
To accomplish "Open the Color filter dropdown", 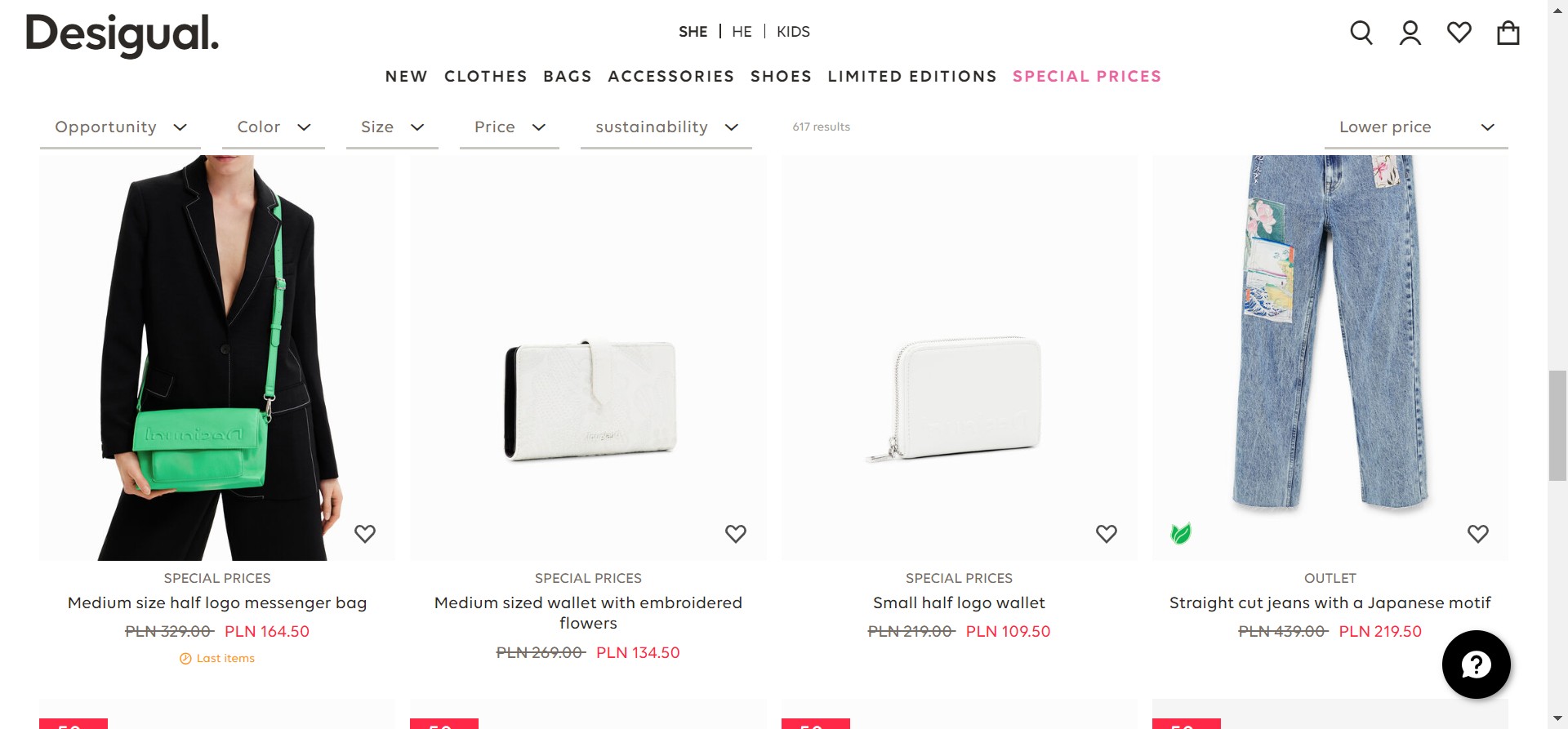I will (274, 127).
